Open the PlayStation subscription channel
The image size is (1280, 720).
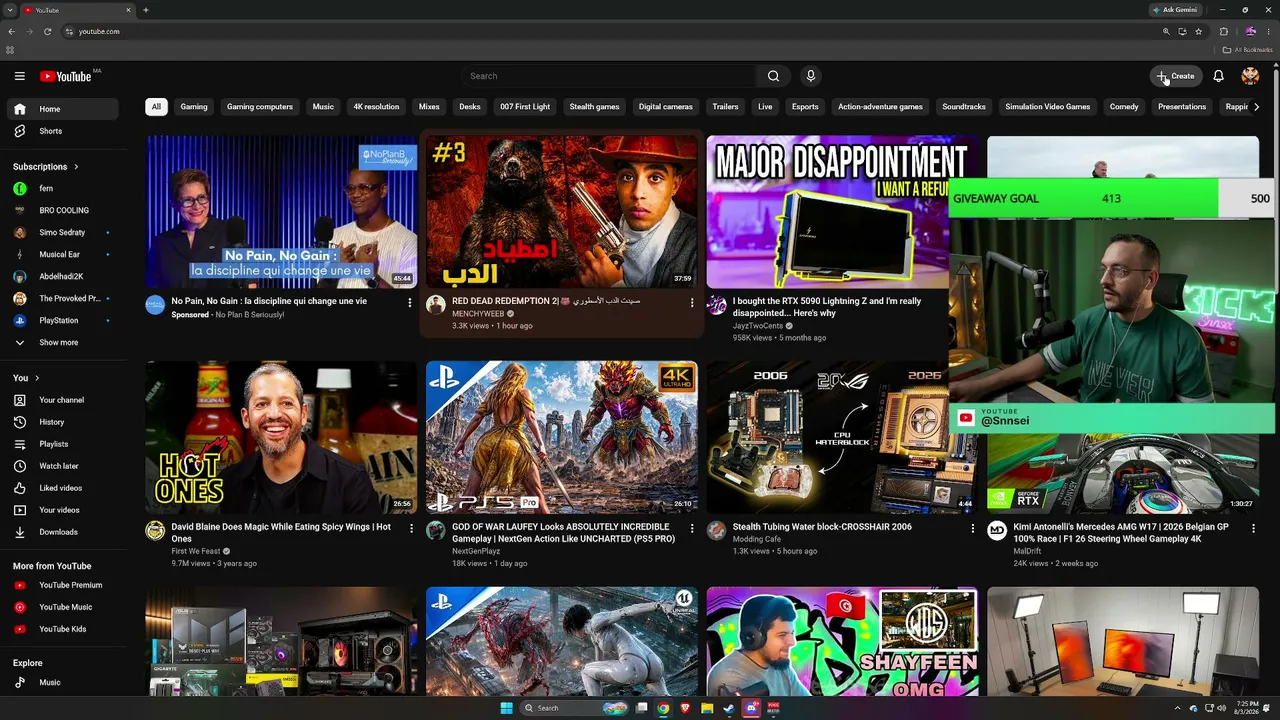[61, 320]
